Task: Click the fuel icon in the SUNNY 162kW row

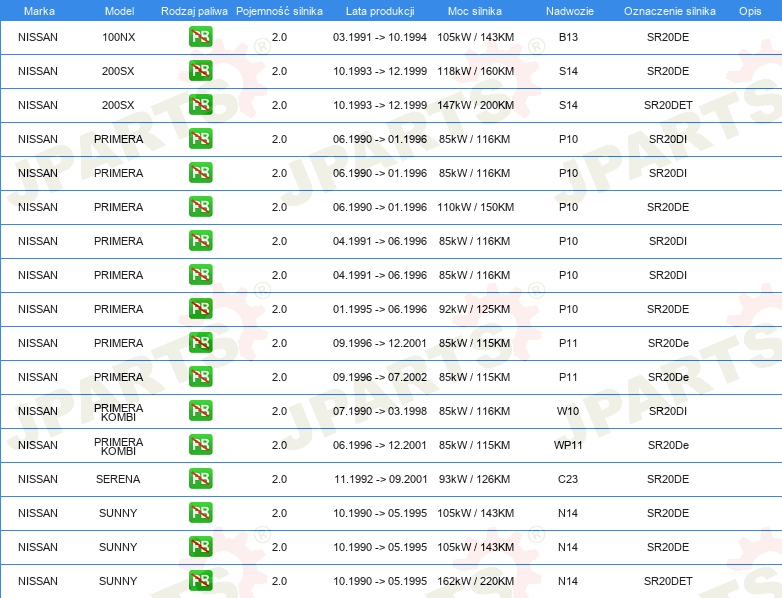Action: [200, 581]
